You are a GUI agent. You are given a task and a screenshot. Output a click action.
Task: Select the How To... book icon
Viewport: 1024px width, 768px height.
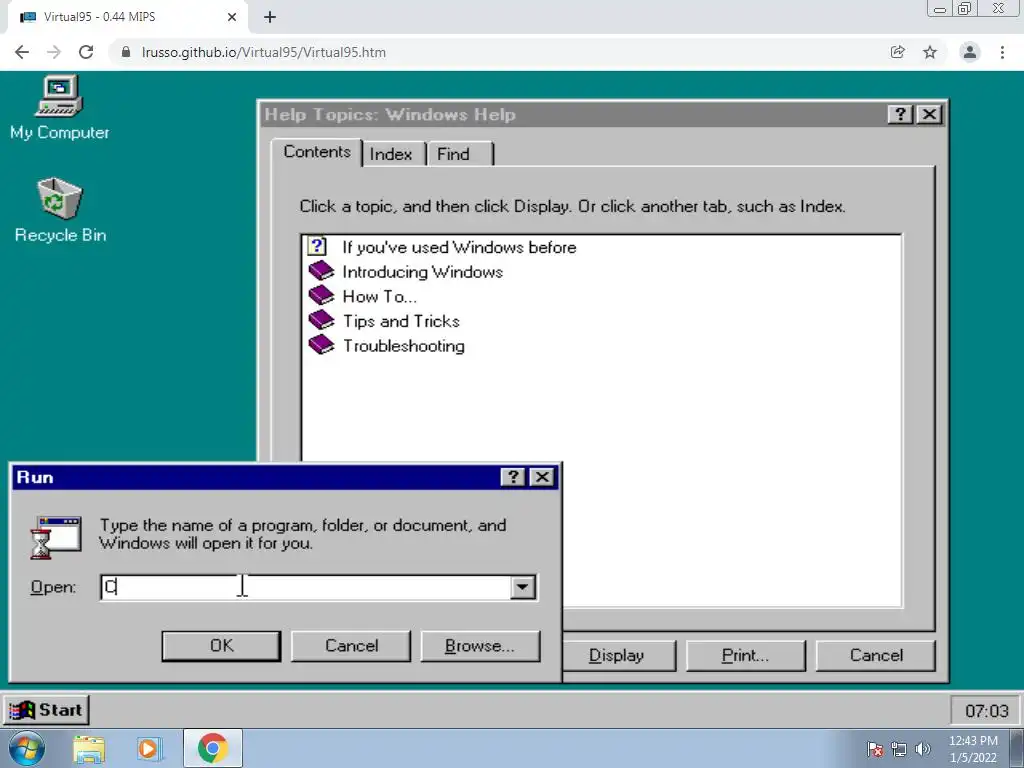tap(321, 296)
